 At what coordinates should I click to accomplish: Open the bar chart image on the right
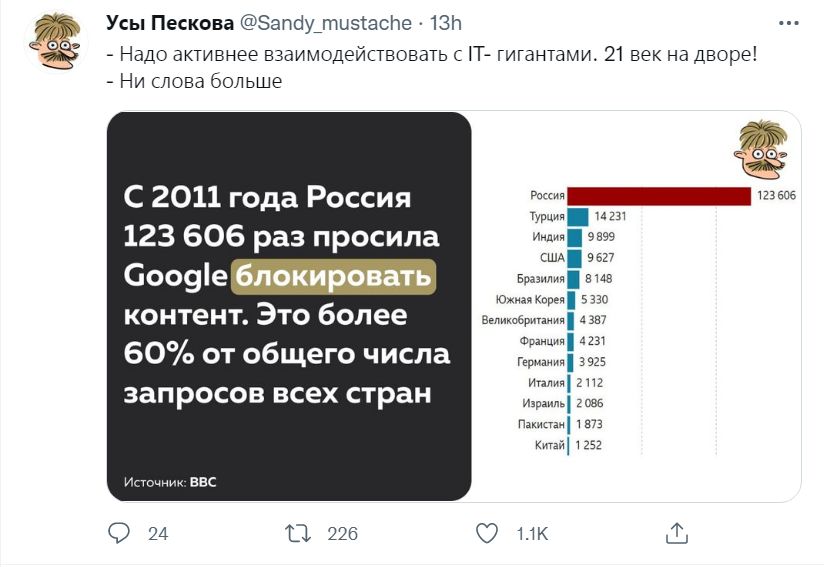click(636, 306)
